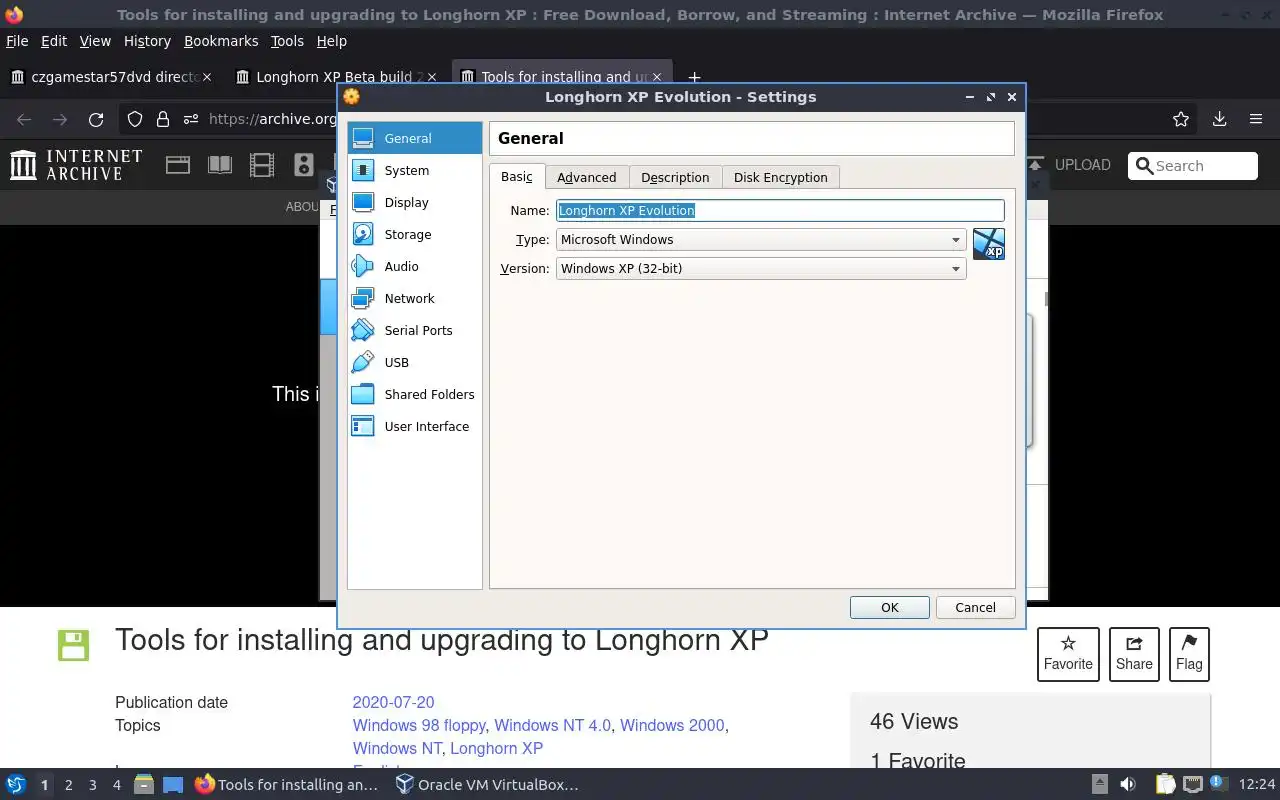
Task: Click the VM Name text field
Action: [780, 210]
